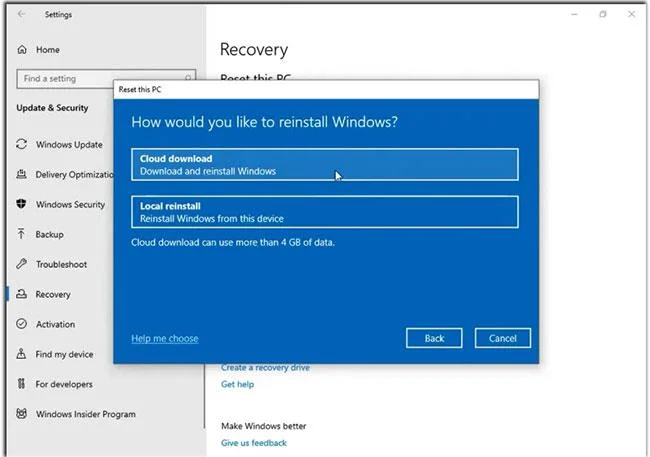This screenshot has width=650, height=457.
Task: Open the Help me choose link
Action: point(165,338)
